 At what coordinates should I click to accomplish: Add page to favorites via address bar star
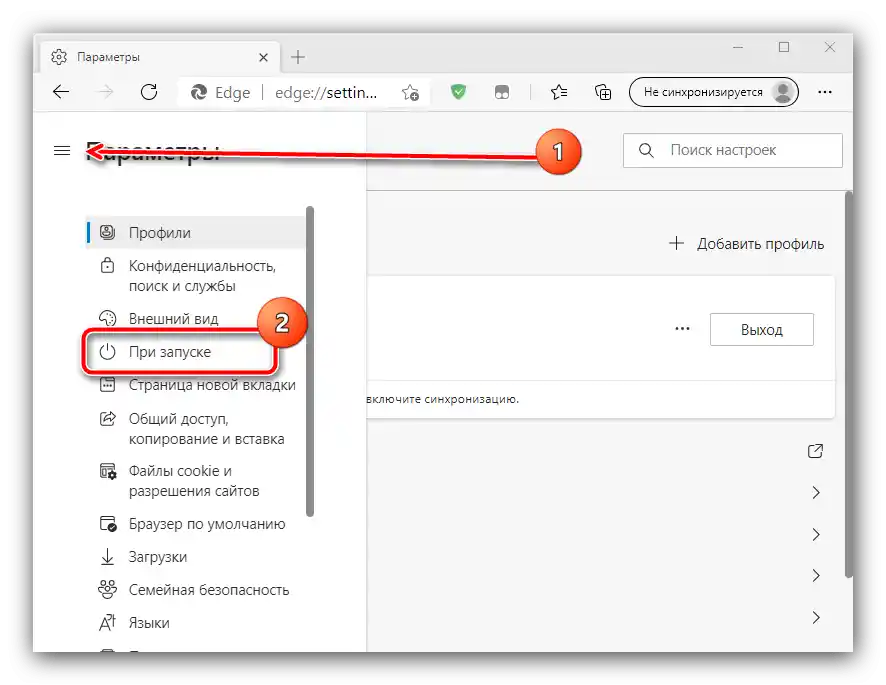pos(409,91)
